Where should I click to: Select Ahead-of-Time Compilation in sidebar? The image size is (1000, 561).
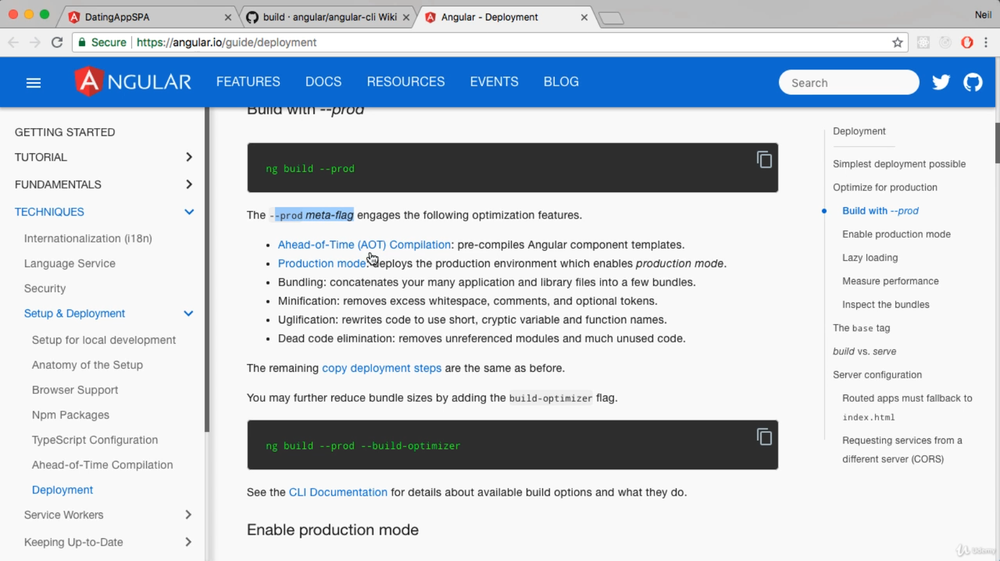(x=102, y=465)
